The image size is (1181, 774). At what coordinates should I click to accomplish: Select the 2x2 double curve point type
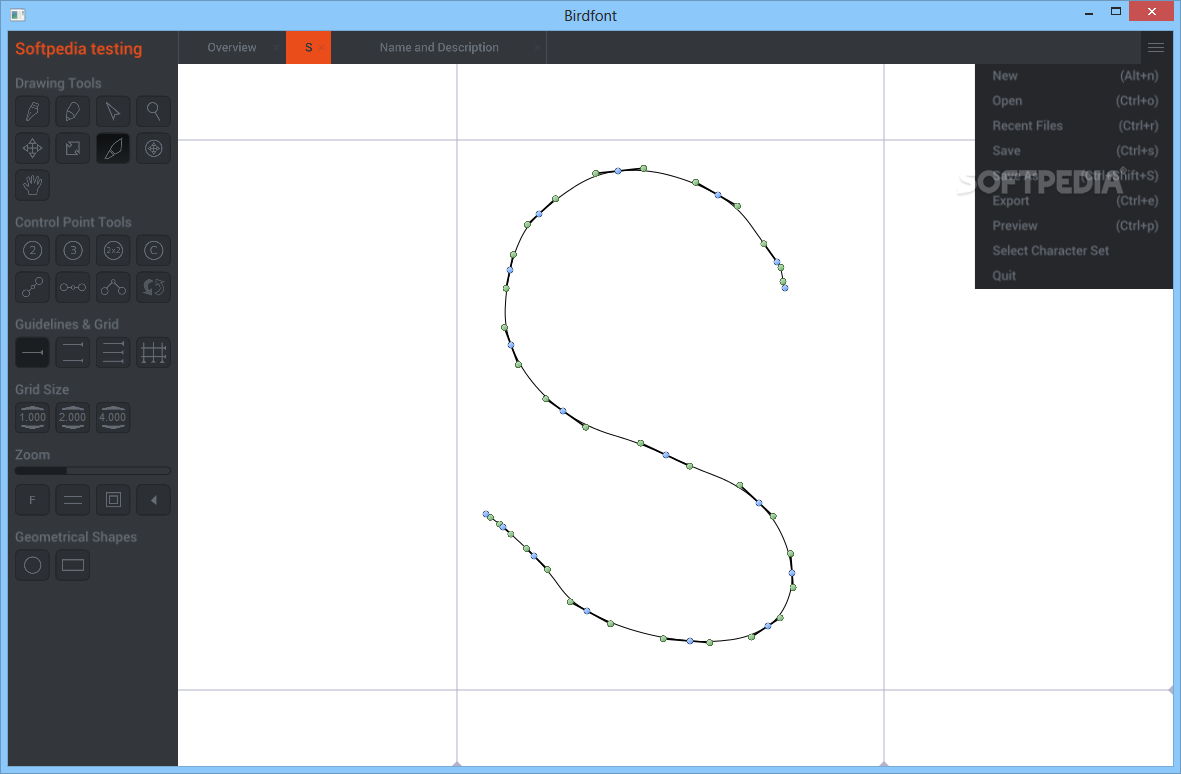[113, 251]
